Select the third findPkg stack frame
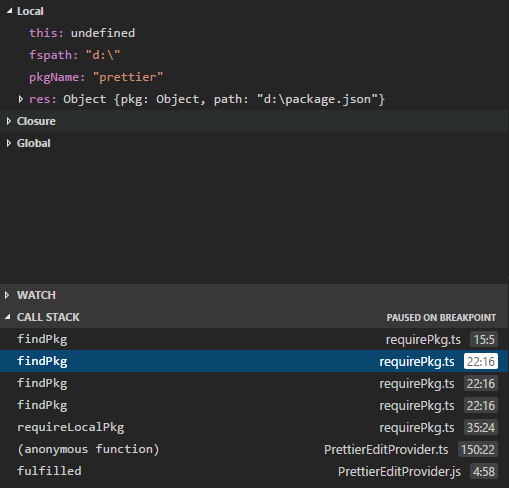509x488 pixels. 254,383
